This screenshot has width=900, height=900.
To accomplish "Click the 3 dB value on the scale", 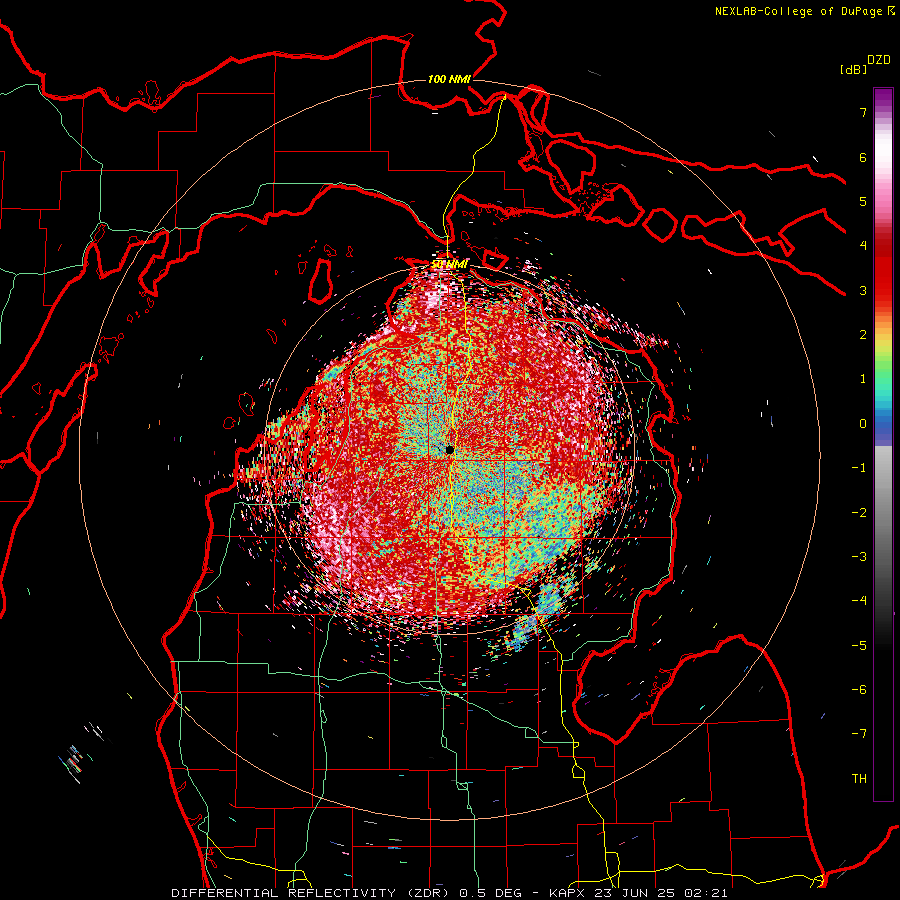I will tap(863, 290).
